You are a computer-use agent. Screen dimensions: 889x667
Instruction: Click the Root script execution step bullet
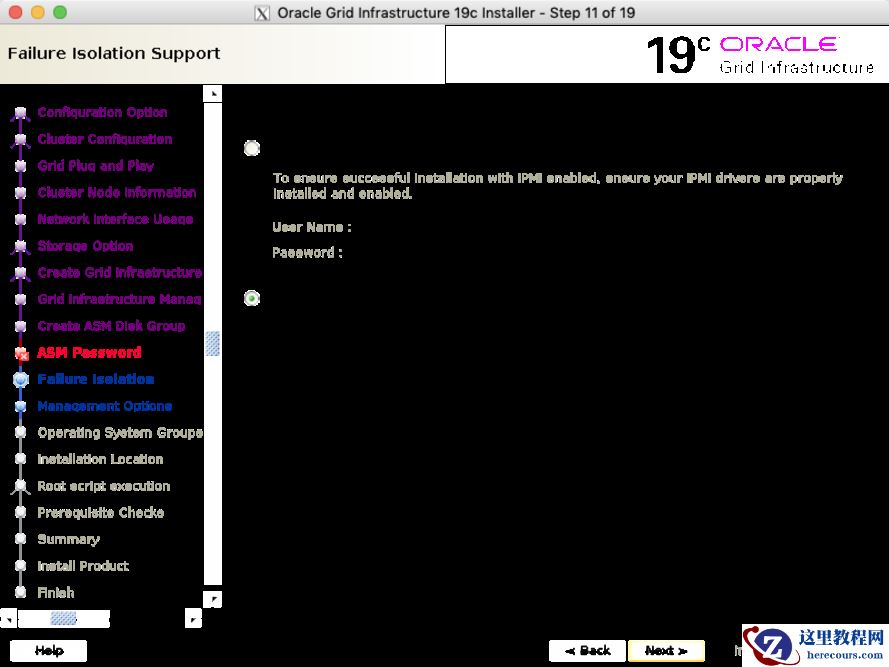click(20, 486)
